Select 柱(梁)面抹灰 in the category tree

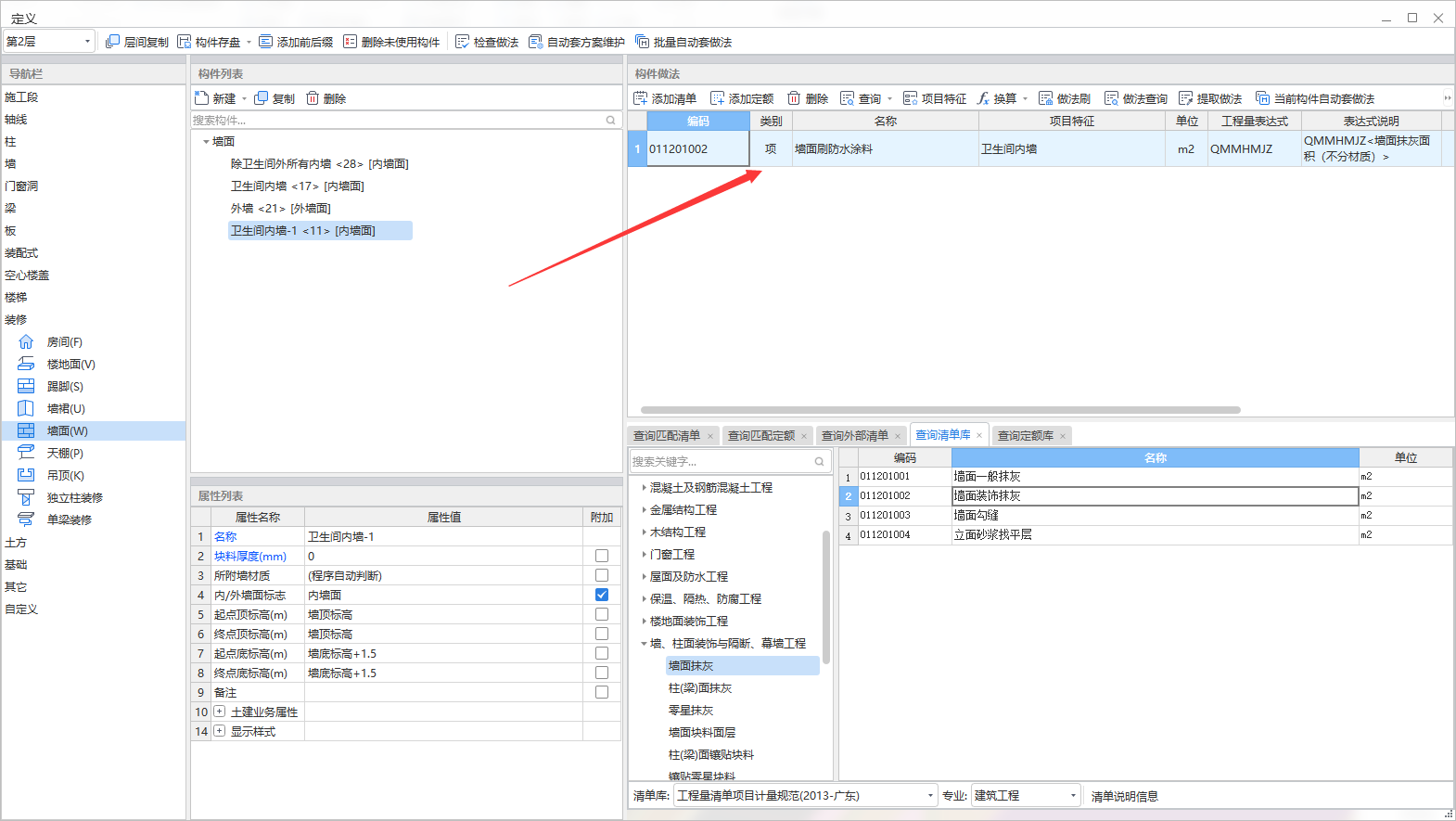point(700,688)
